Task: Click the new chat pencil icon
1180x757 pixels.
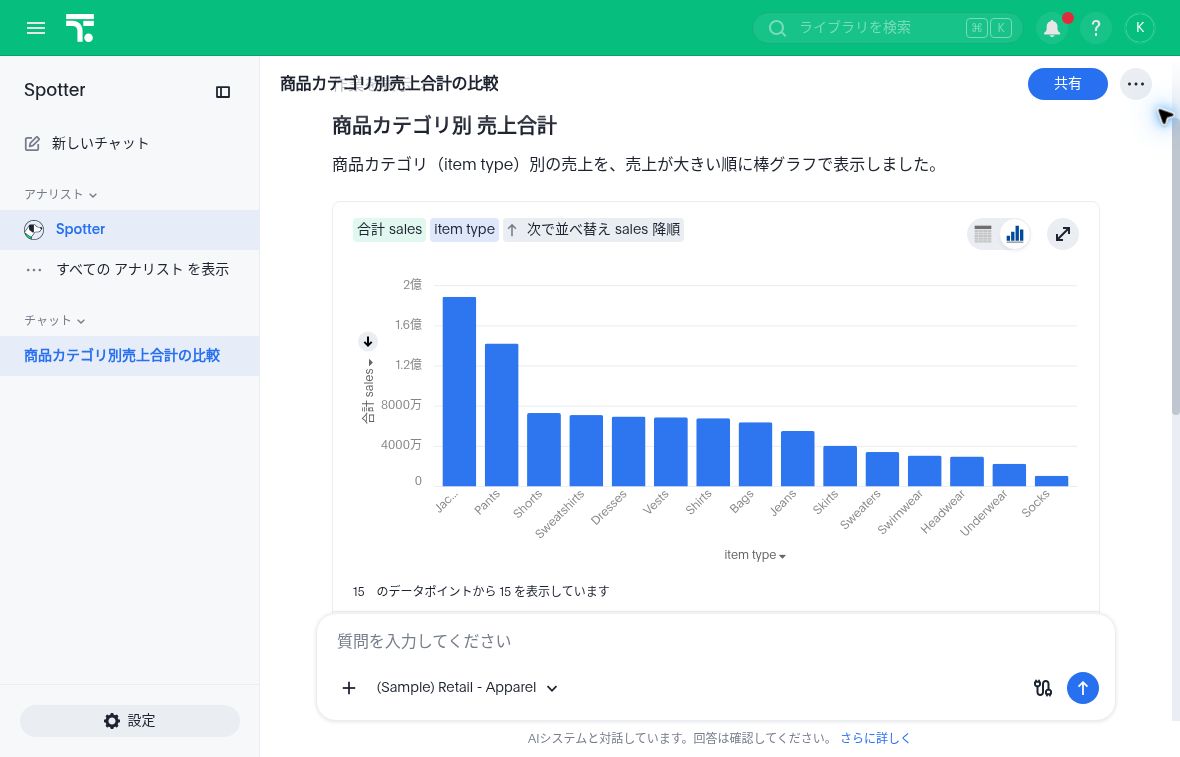Action: (32, 144)
